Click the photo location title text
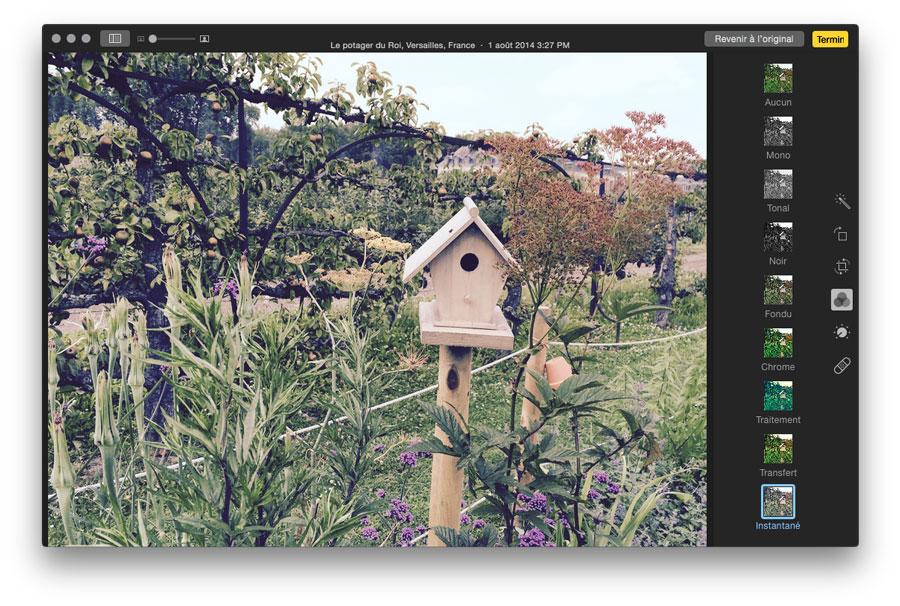 (x=402, y=45)
